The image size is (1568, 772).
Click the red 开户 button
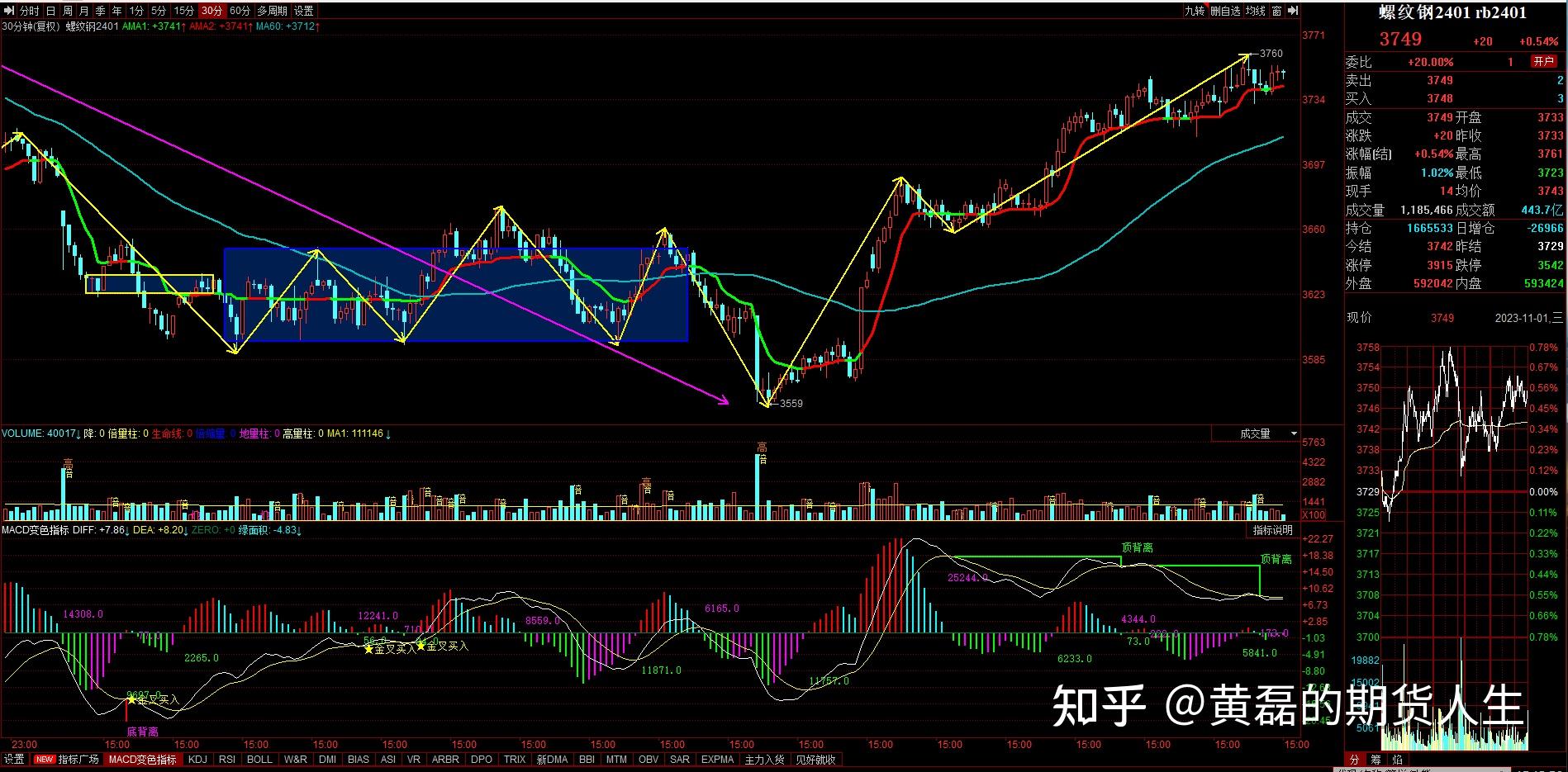coord(1542,62)
